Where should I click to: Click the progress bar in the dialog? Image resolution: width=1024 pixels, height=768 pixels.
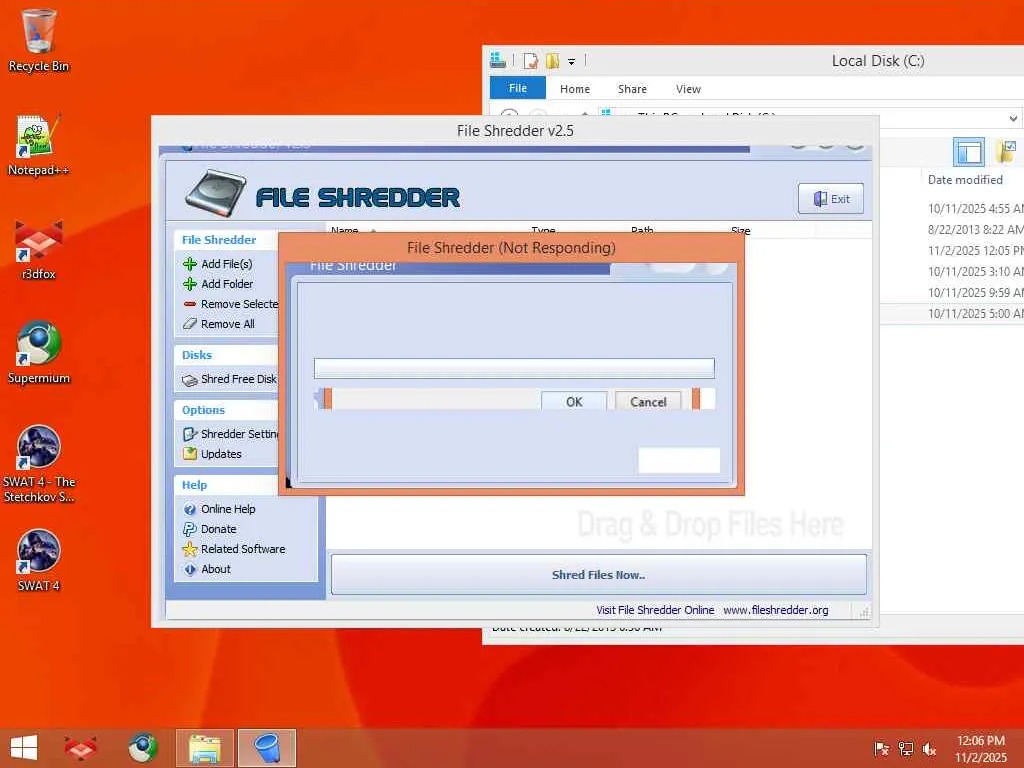click(514, 368)
